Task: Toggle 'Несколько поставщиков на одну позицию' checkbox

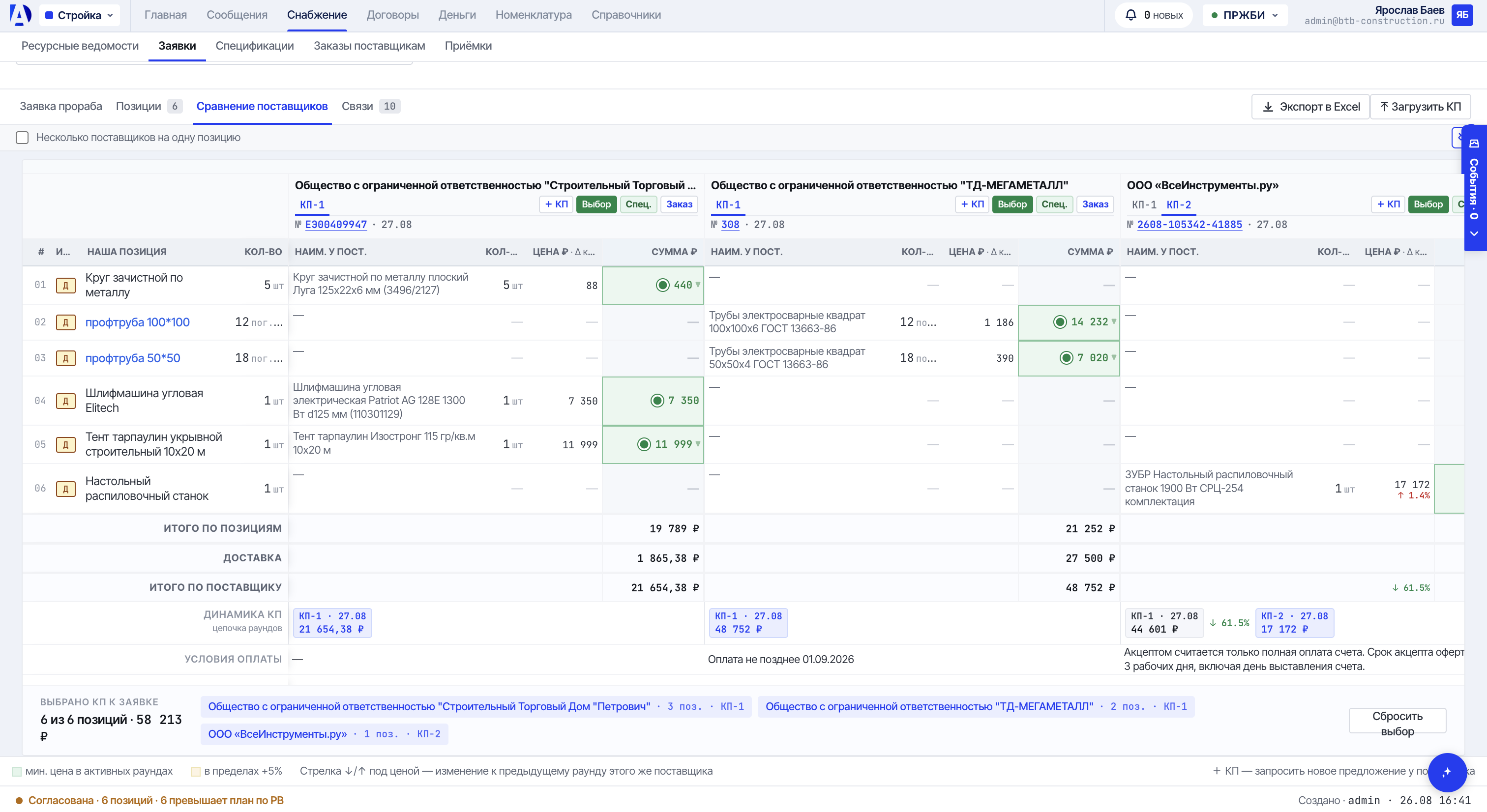Action: pyautogui.click(x=22, y=137)
